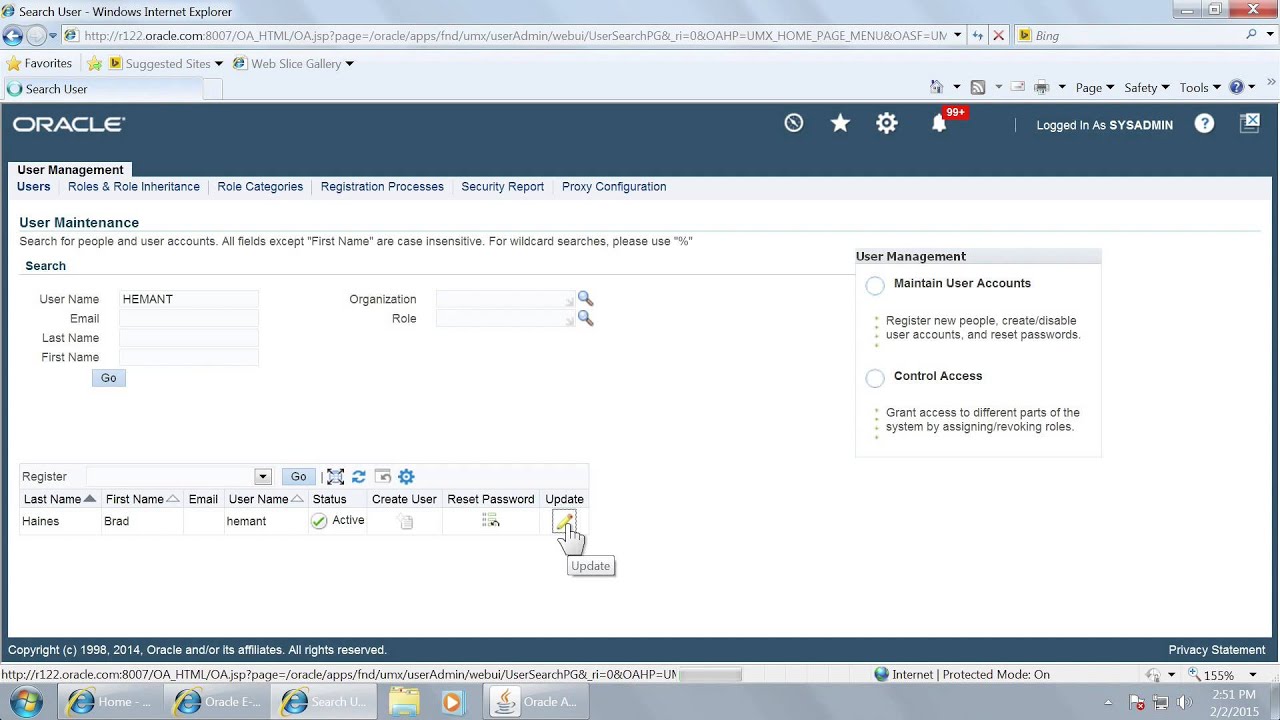Click Bing search magnifier icon
1280x720 pixels.
point(1251,35)
